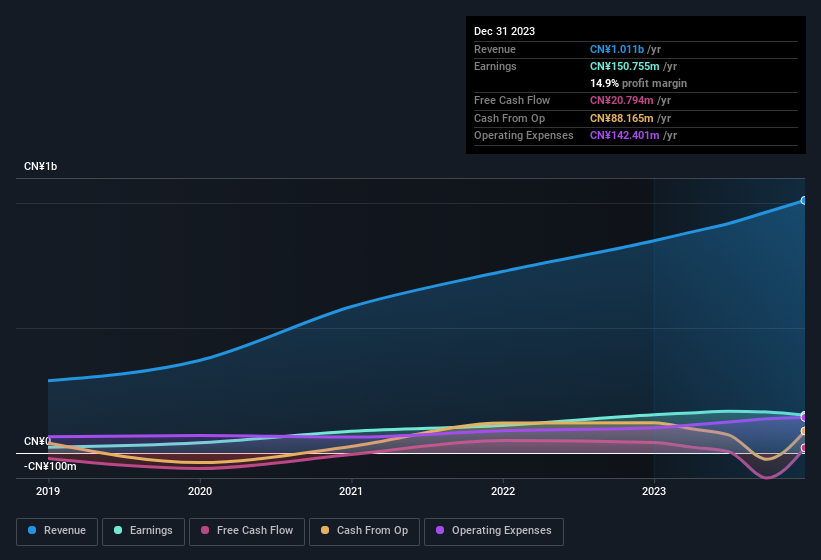Click the Operating Expenses purple endpoint marker
Viewport: 821px width, 560px height.
pos(804,417)
